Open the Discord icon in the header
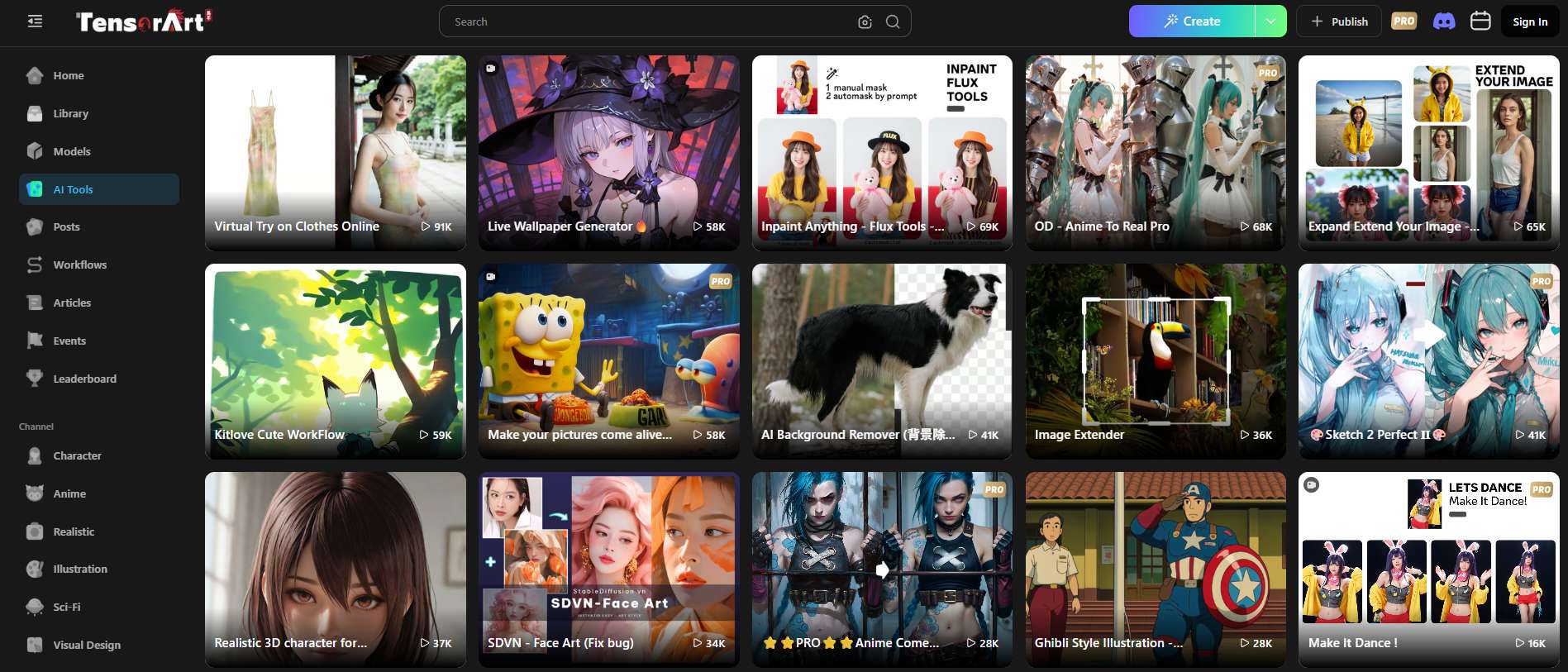 pos(1444,21)
